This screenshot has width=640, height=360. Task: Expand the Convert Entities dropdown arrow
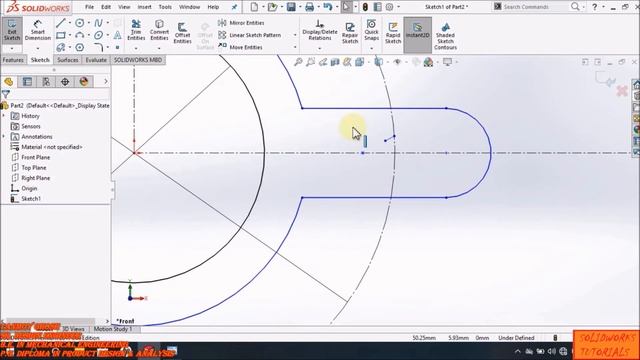[159, 48]
